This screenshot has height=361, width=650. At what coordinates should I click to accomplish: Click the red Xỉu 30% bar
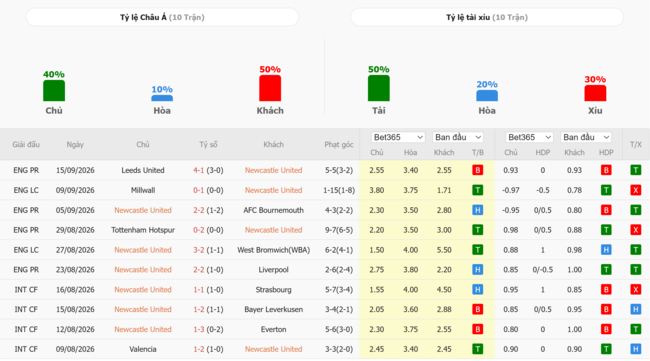click(595, 93)
